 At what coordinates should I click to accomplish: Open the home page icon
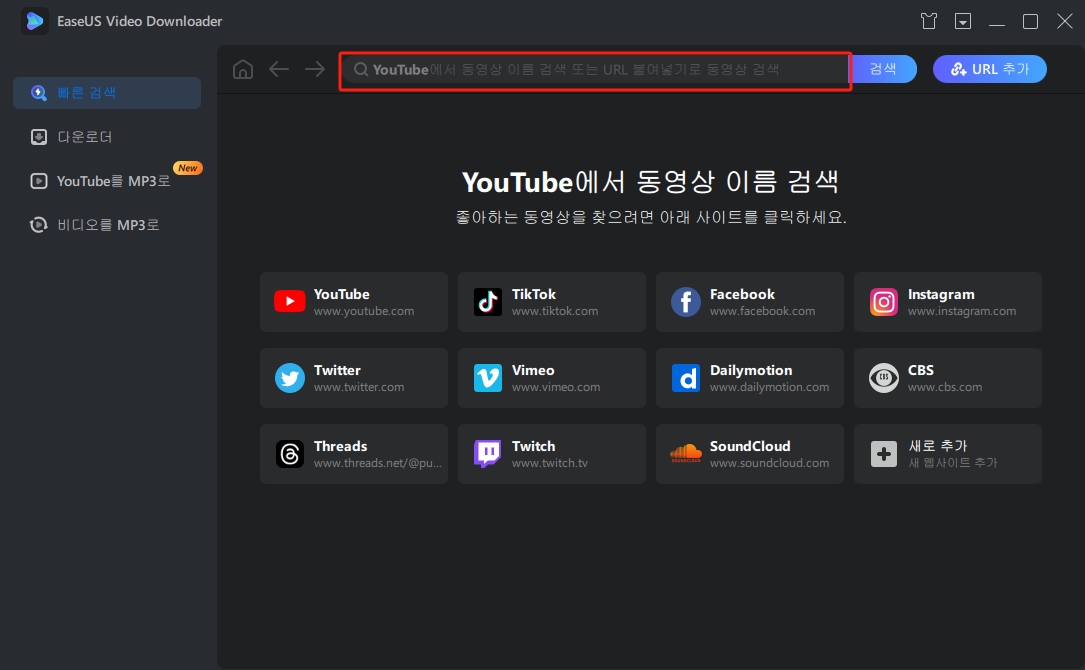(x=242, y=68)
